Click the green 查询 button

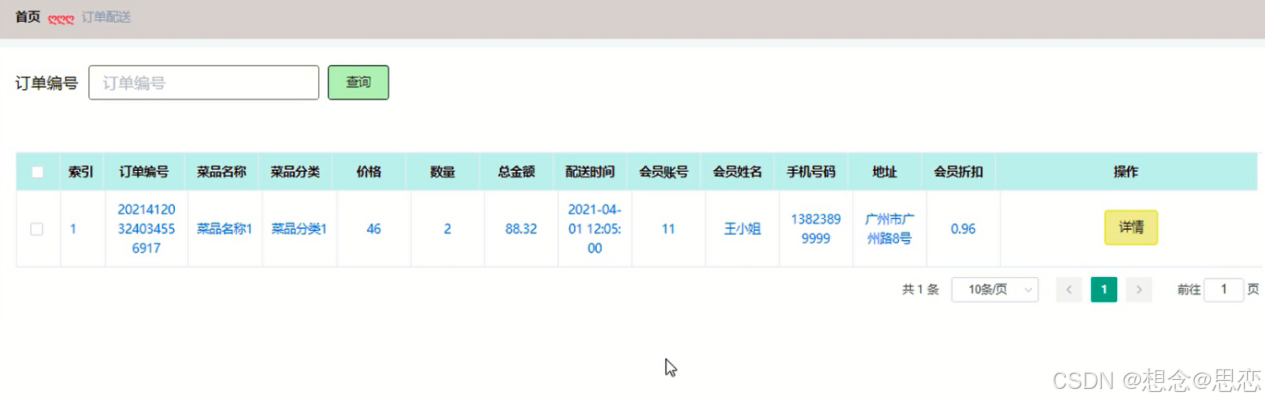point(358,83)
